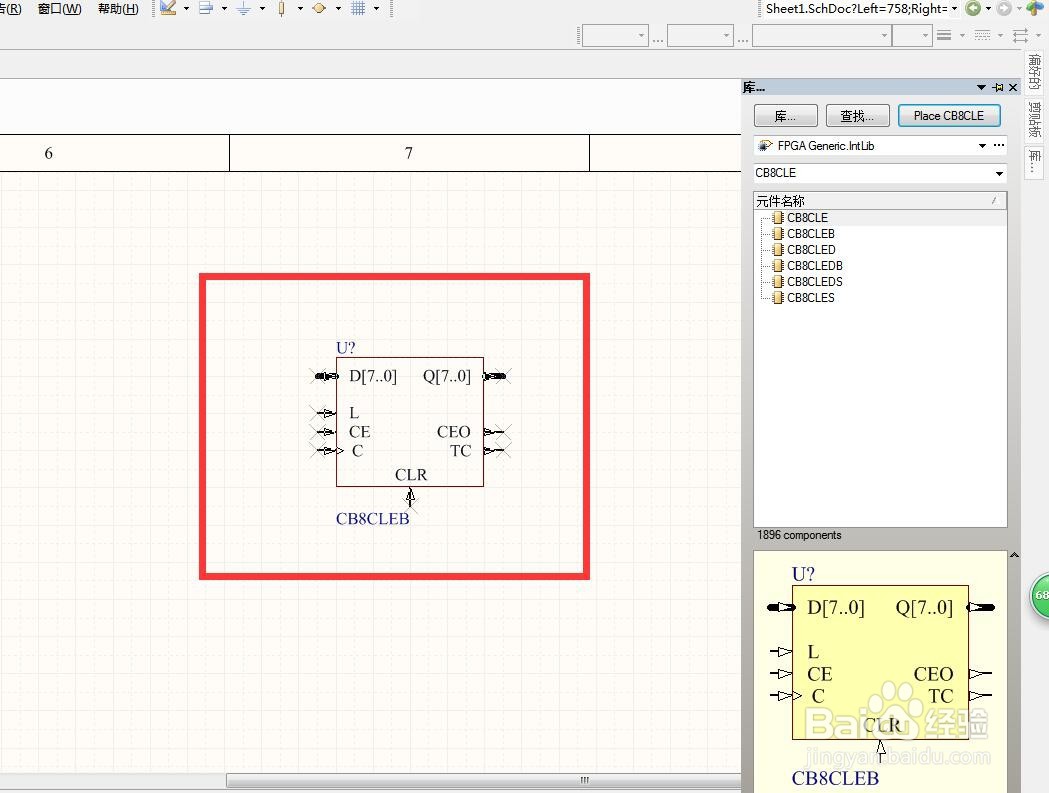Click the D[7..0] bus pin on the schematic

pos(326,376)
